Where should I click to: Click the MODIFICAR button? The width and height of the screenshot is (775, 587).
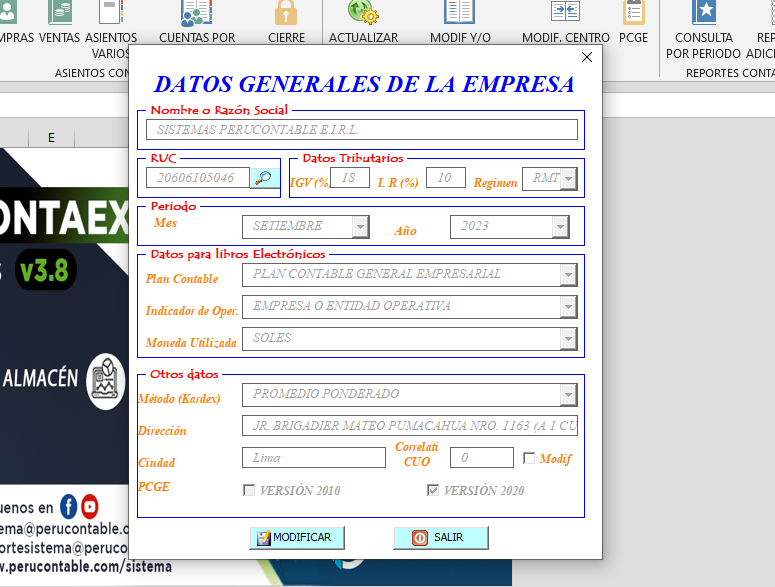[x=296, y=537]
